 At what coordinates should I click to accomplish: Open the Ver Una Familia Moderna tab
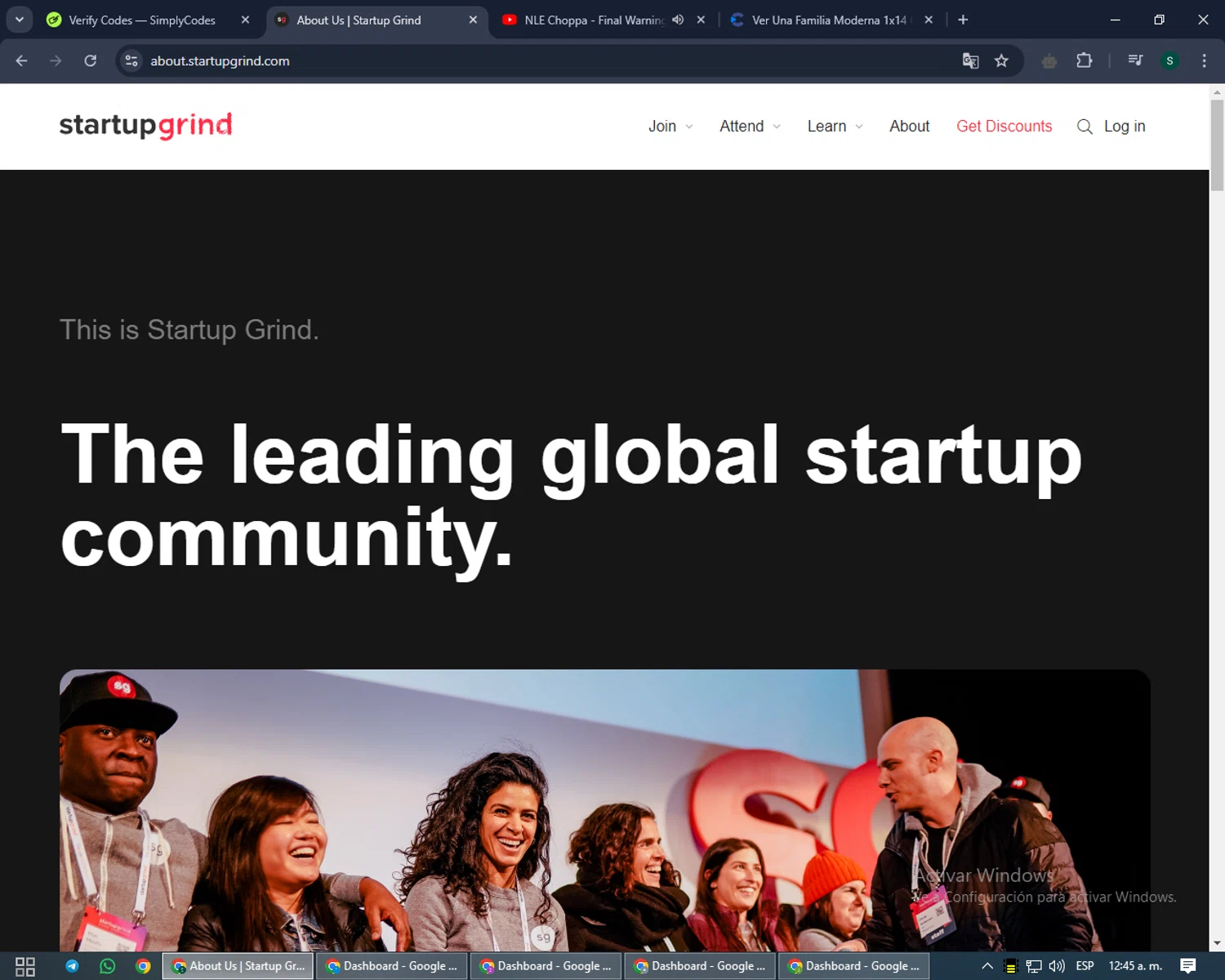click(x=831, y=20)
